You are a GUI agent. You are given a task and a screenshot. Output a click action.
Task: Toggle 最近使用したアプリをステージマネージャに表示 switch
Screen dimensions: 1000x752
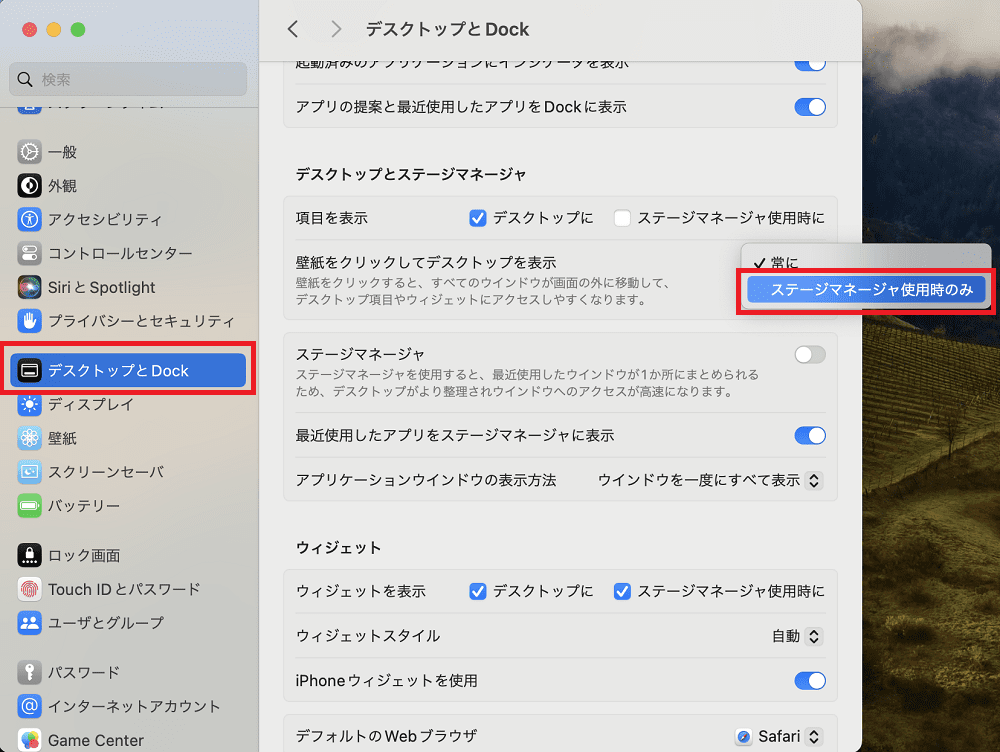pos(810,436)
